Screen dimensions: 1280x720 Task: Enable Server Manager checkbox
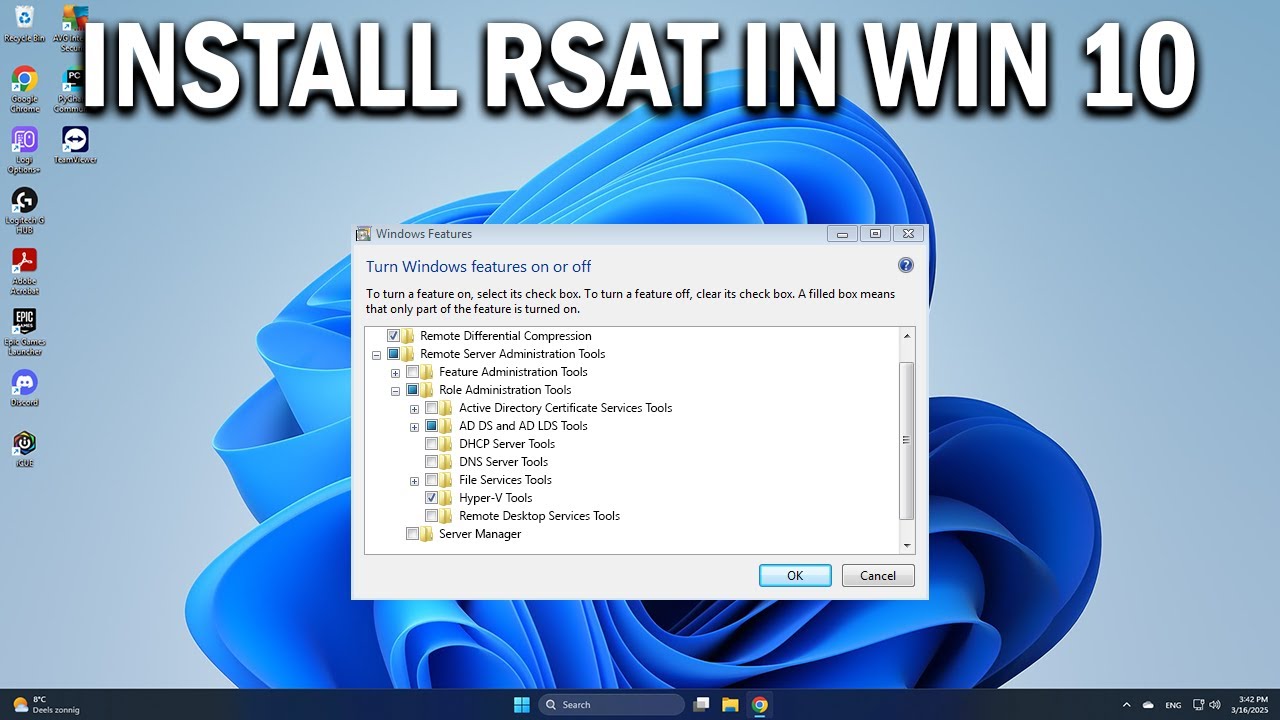coord(412,534)
